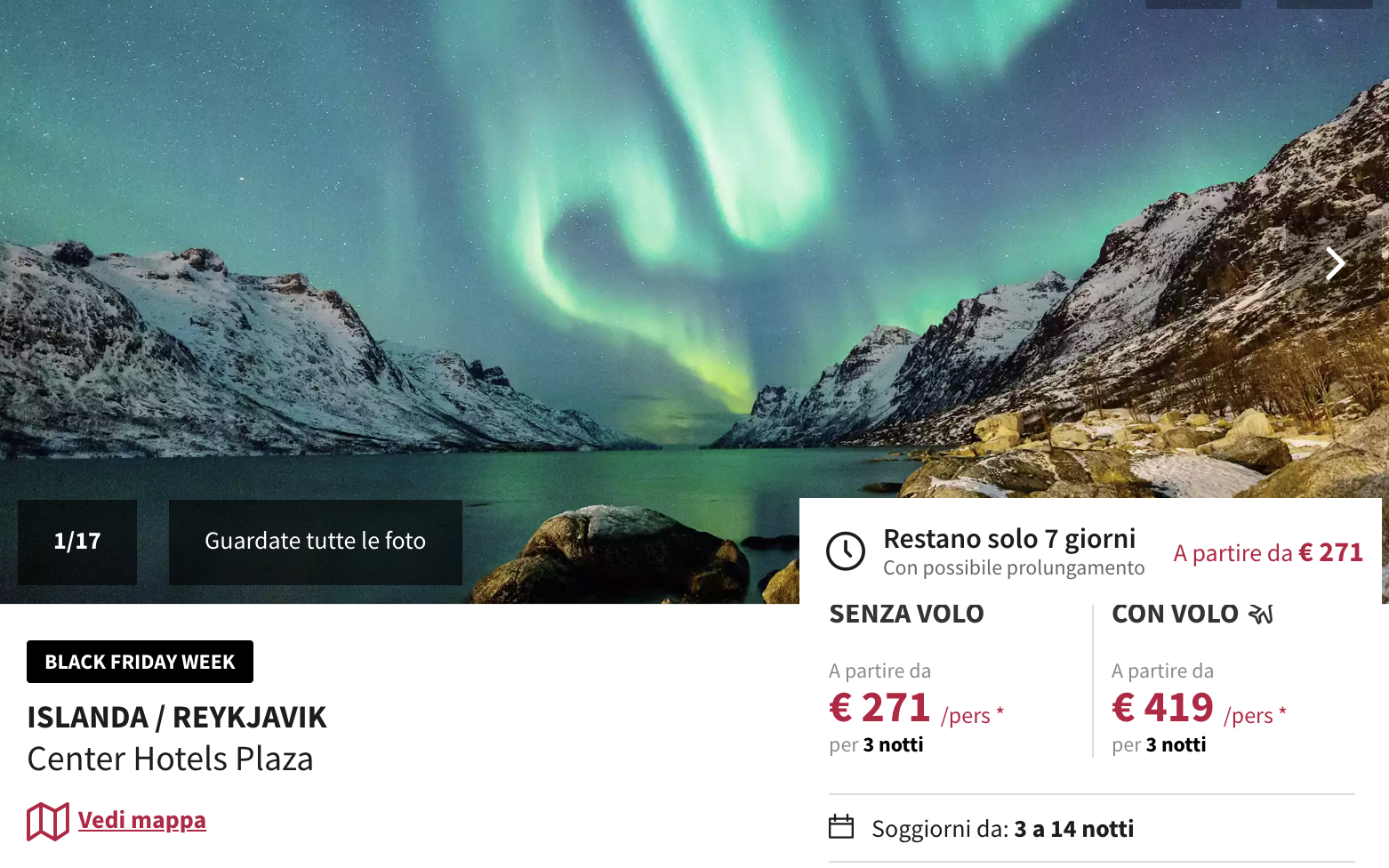The image size is (1389, 868).
Task: Click the folded map icon
Action: click(48, 821)
